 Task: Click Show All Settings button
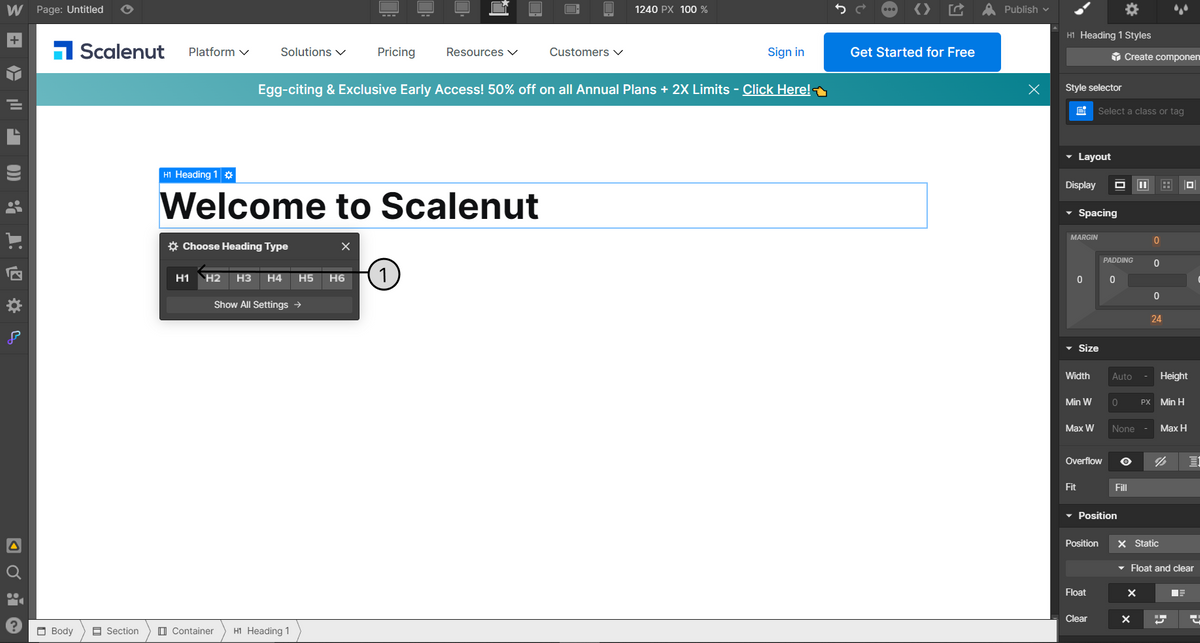click(x=259, y=305)
